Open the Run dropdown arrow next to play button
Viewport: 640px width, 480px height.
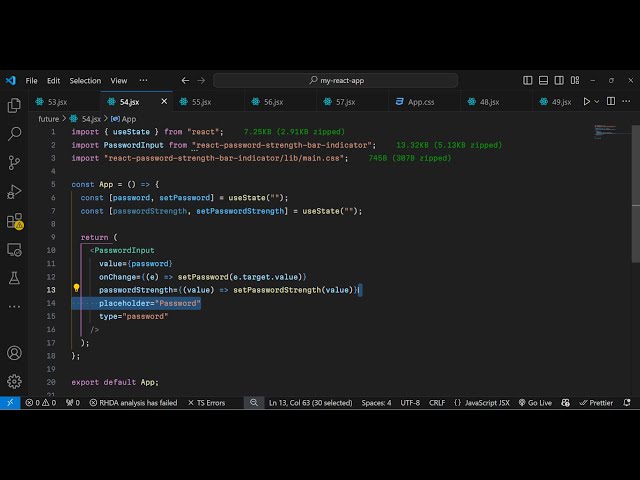coord(599,102)
